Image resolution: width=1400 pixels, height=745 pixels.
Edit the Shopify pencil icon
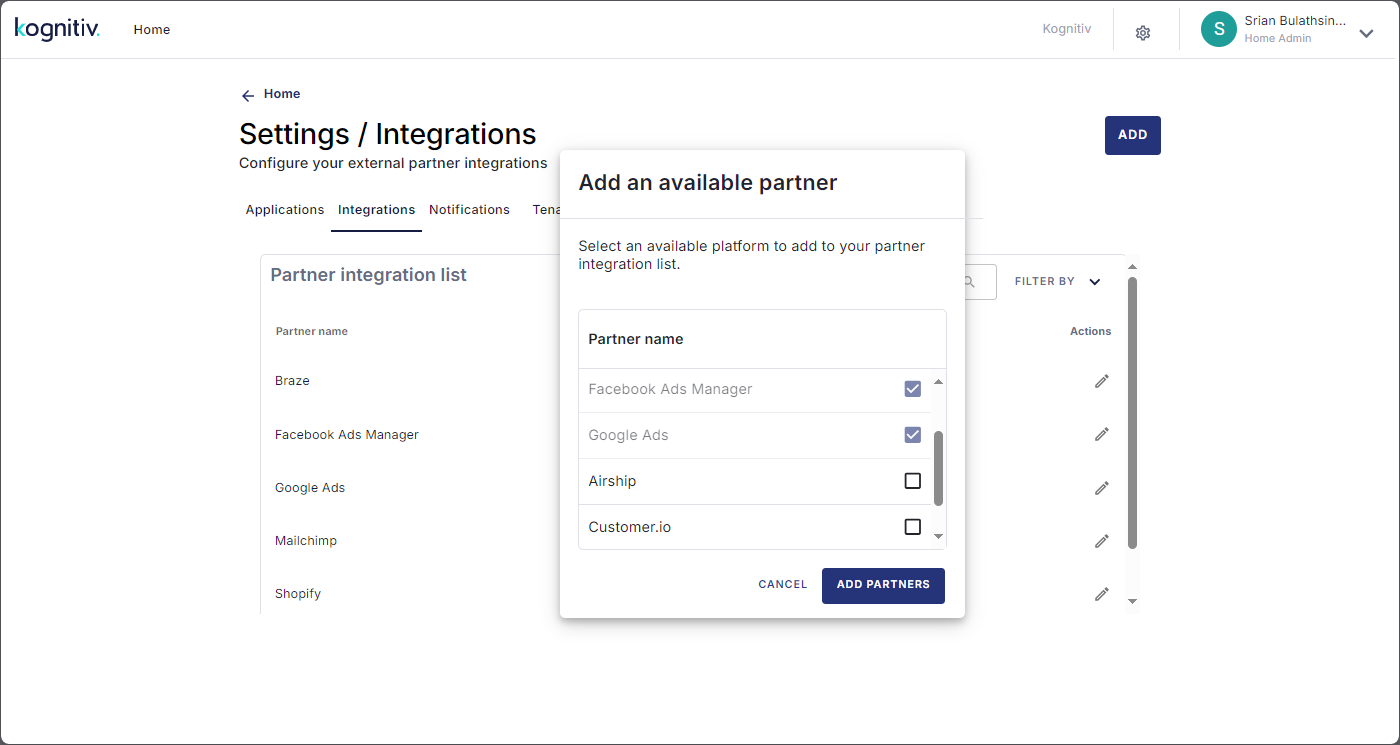pyautogui.click(x=1102, y=594)
